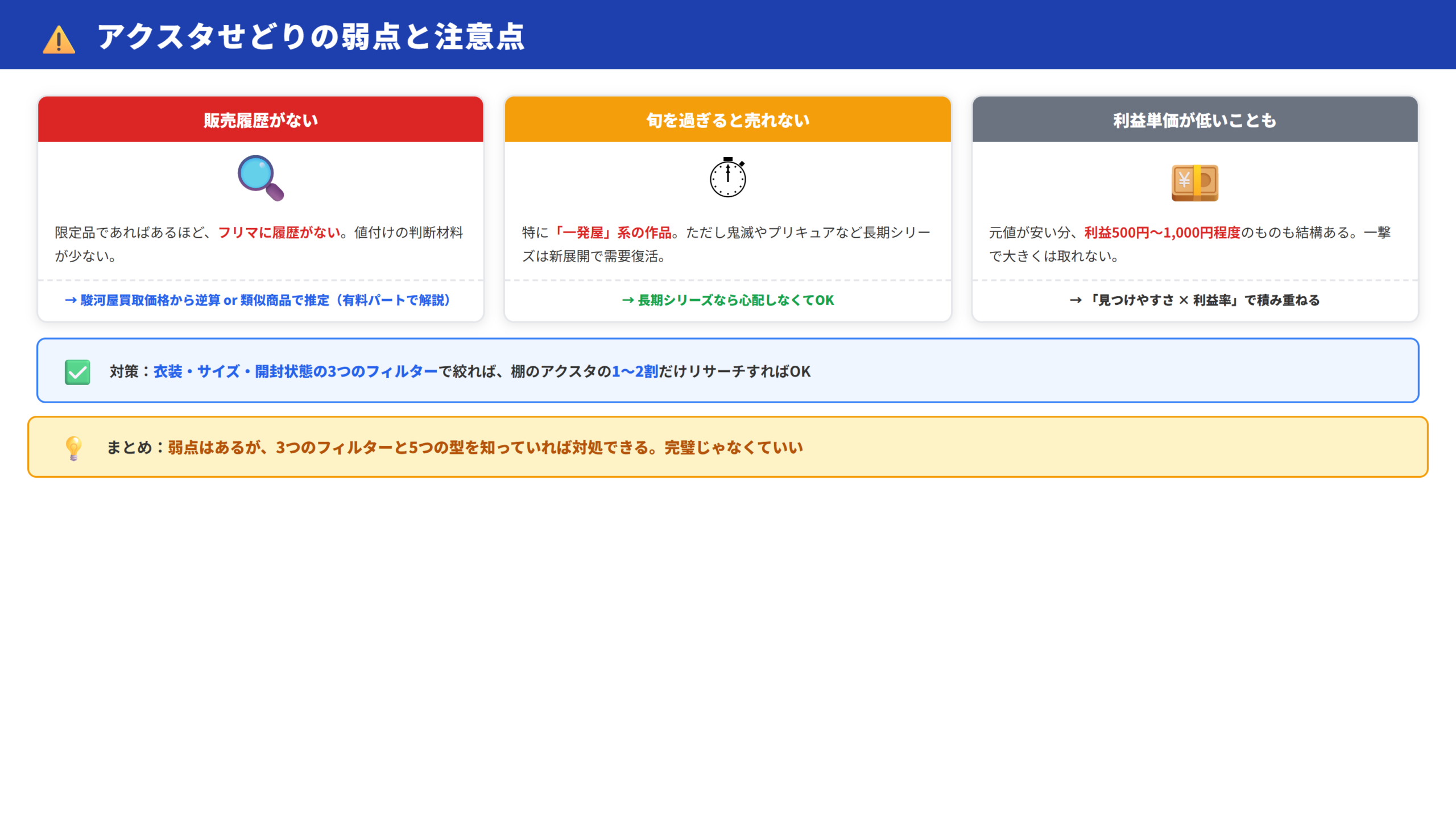Click the stopwatch icon
This screenshot has width=1456, height=819.
(x=727, y=178)
